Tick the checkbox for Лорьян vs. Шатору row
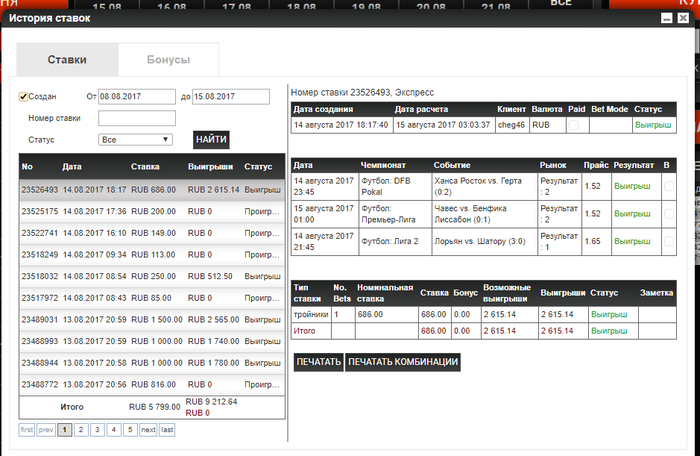 click(x=669, y=241)
